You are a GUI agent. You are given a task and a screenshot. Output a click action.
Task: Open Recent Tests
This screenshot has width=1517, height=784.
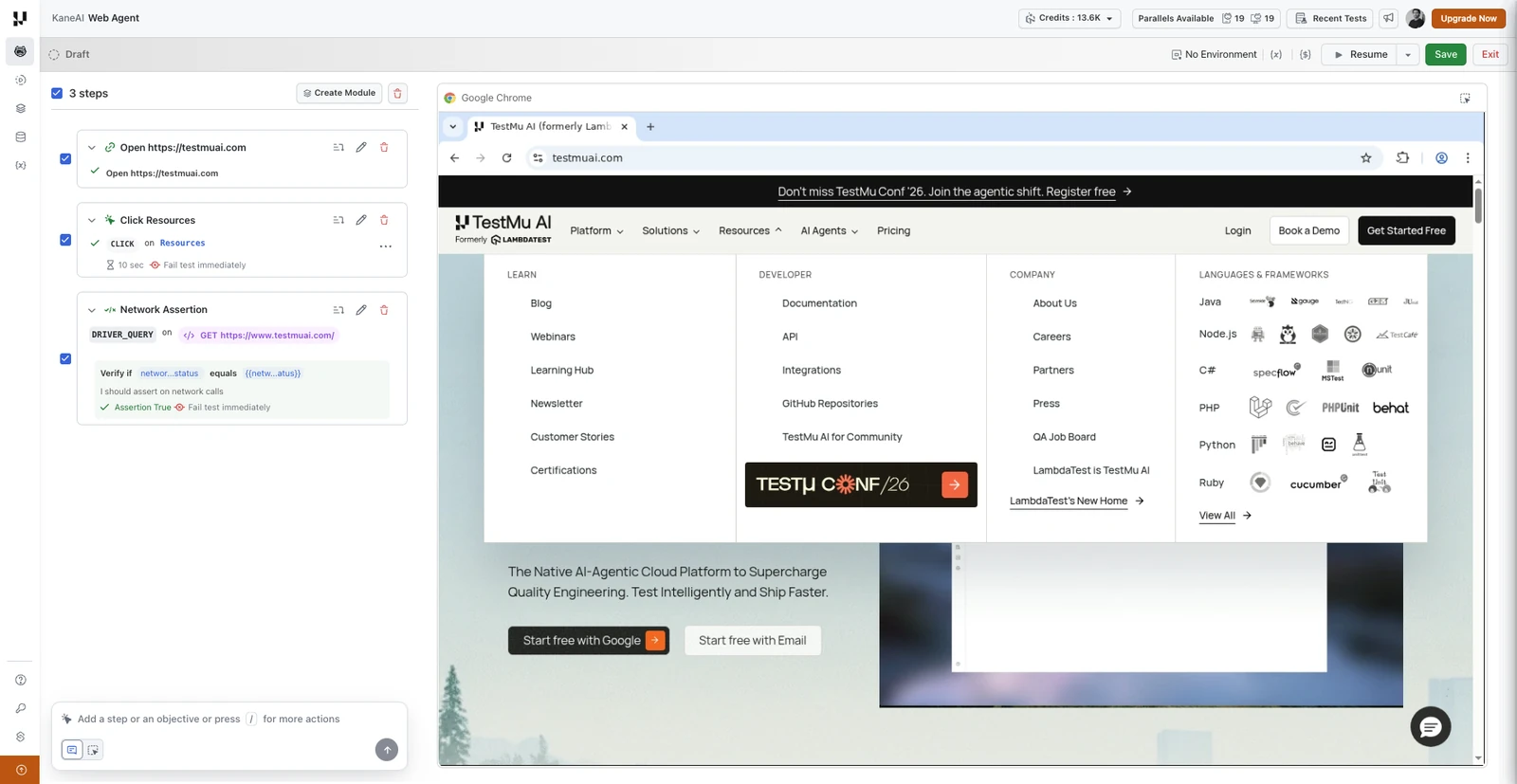point(1331,18)
